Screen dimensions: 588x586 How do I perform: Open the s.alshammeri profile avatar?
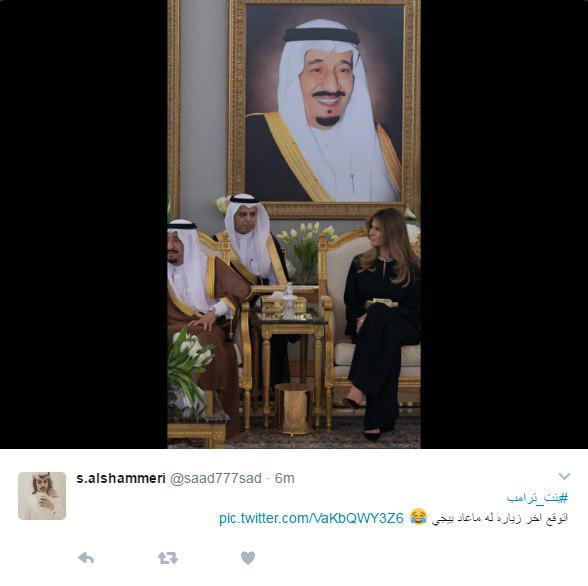click(x=42, y=496)
